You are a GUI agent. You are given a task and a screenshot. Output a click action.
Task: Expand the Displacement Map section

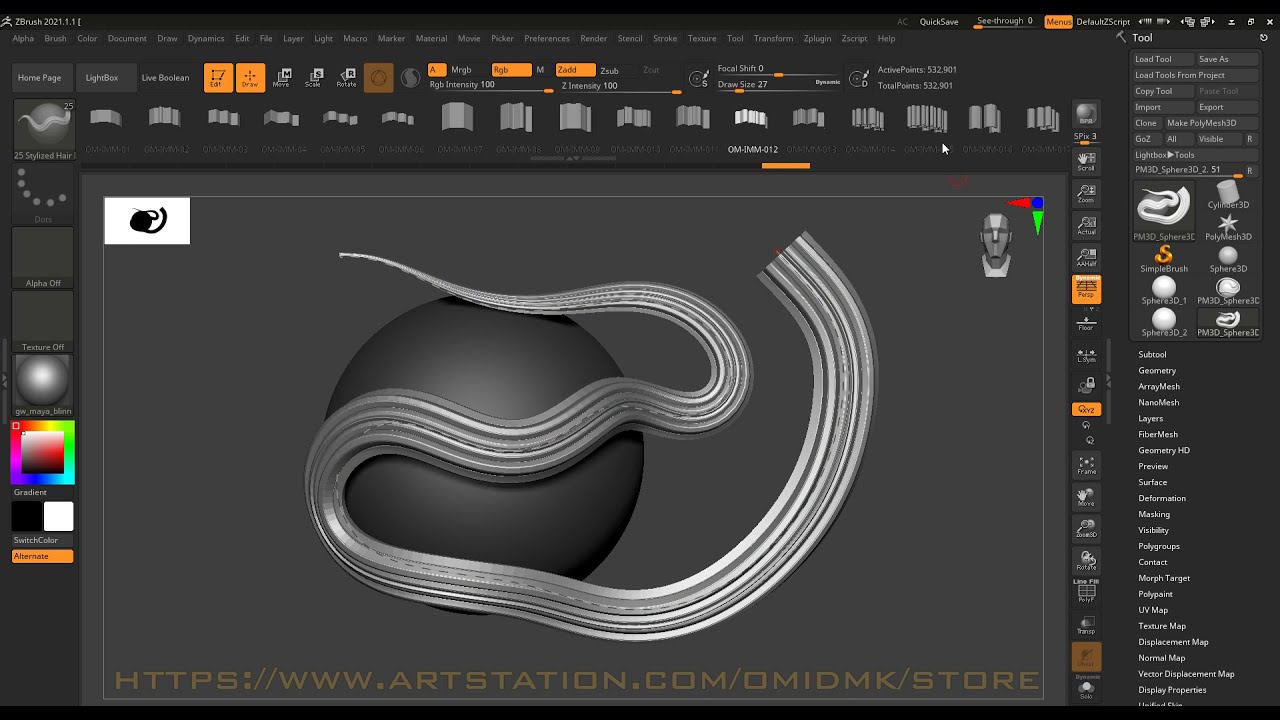tap(1173, 642)
